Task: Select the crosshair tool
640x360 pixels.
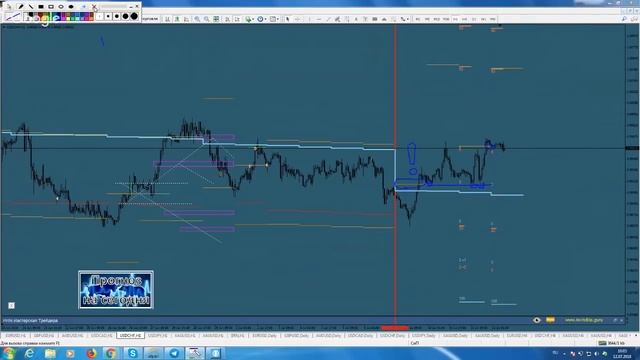Action: coord(297,19)
